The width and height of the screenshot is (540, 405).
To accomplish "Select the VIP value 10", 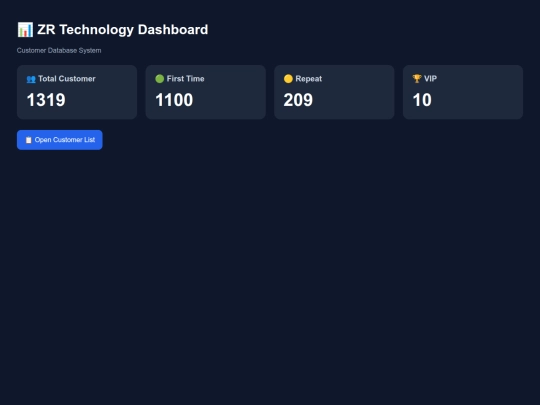I will pos(422,100).
